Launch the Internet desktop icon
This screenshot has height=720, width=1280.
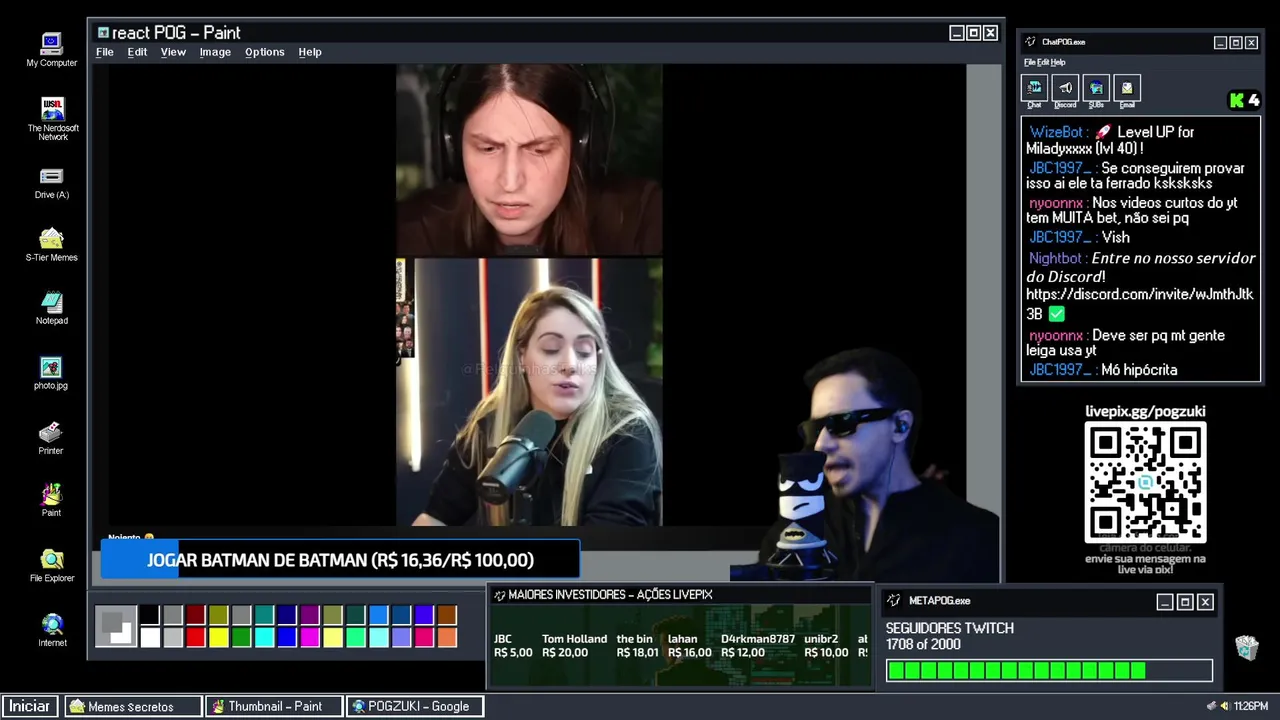(52, 630)
